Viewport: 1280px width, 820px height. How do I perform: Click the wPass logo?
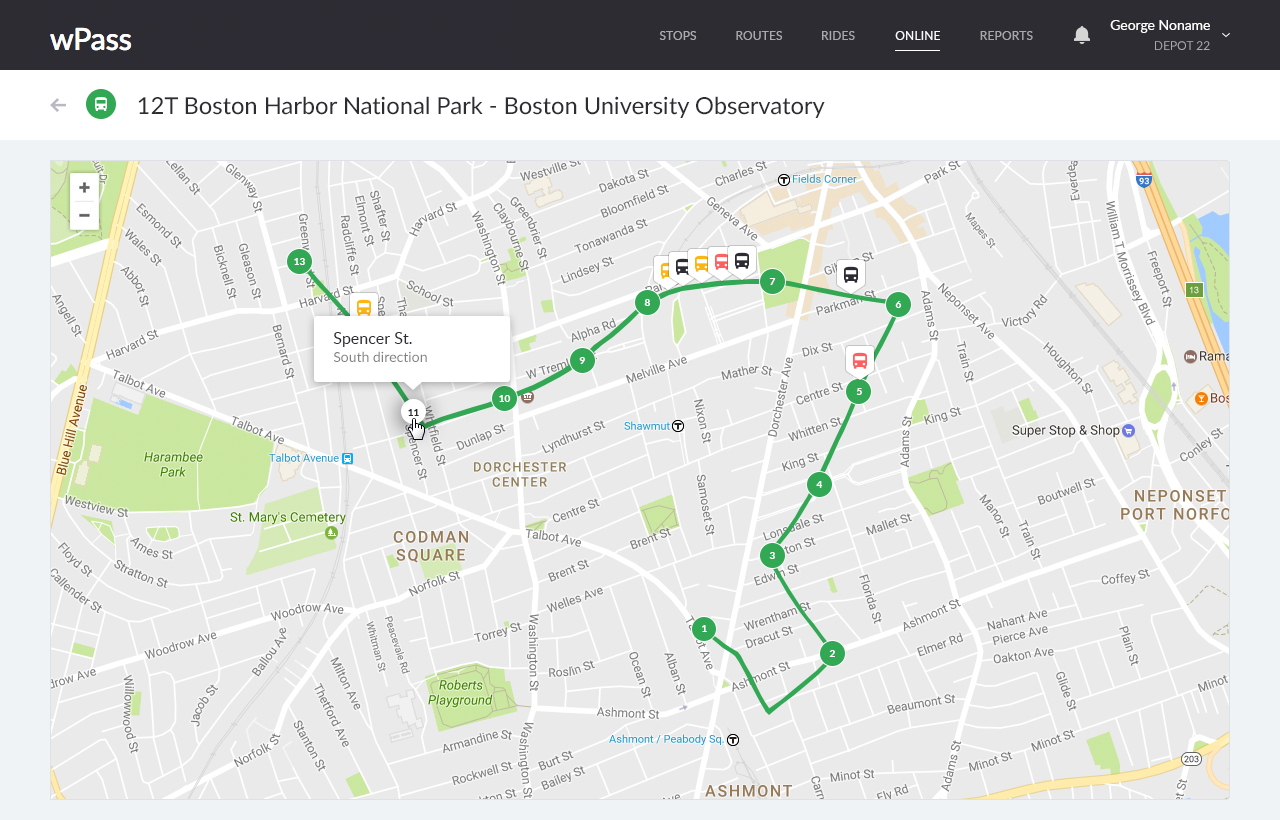pos(91,39)
